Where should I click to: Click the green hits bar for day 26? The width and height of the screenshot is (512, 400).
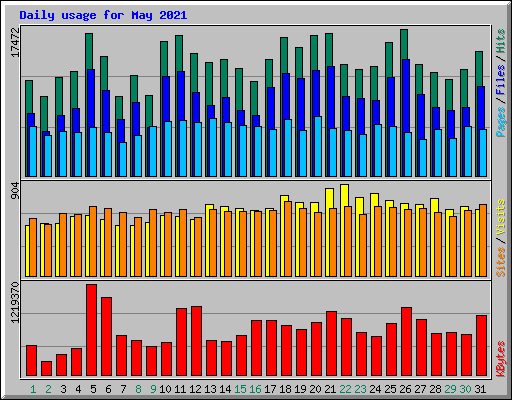pyautogui.click(x=404, y=44)
